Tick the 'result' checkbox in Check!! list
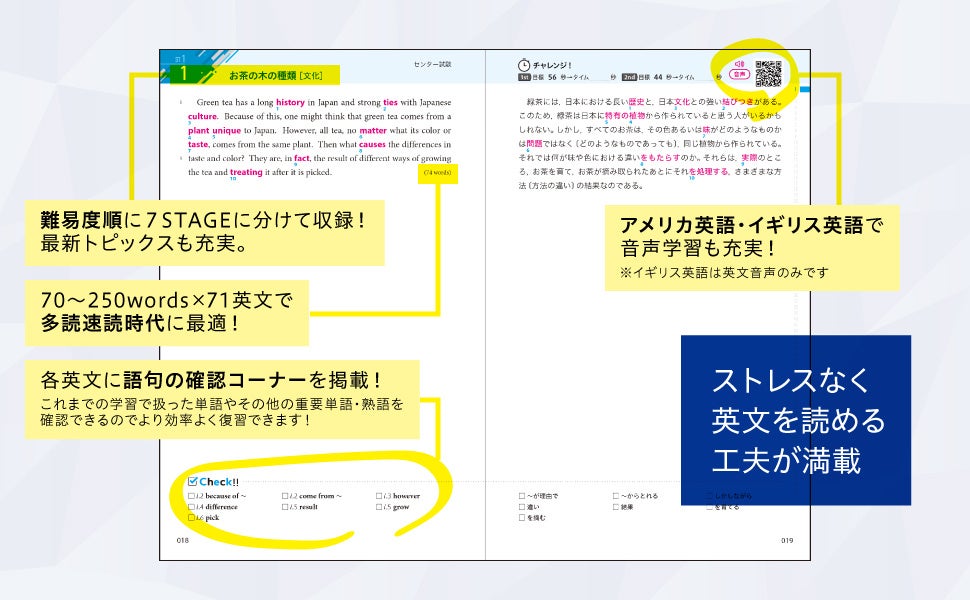 coord(285,507)
